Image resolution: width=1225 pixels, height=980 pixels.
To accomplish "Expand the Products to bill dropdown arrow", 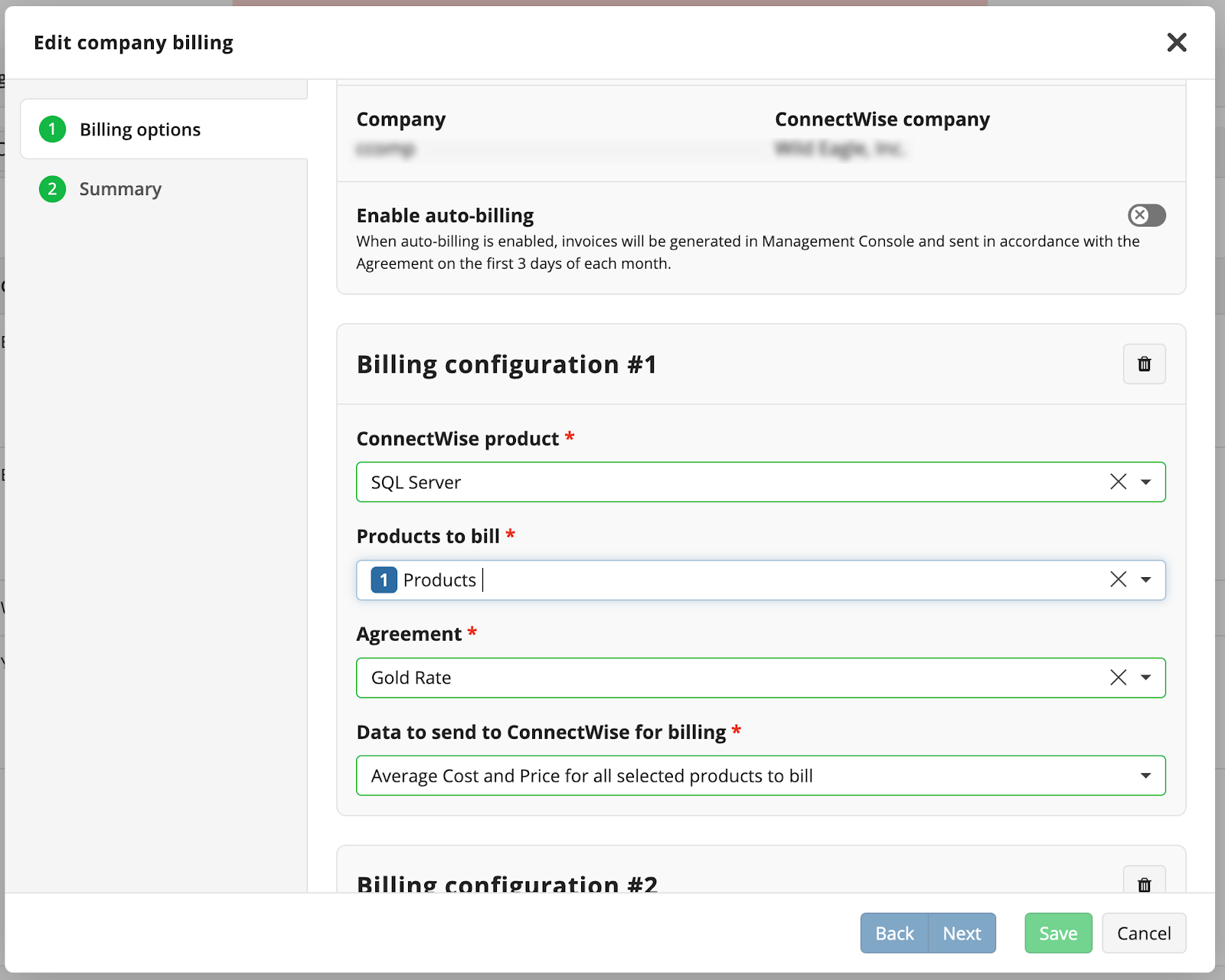I will tap(1145, 580).
